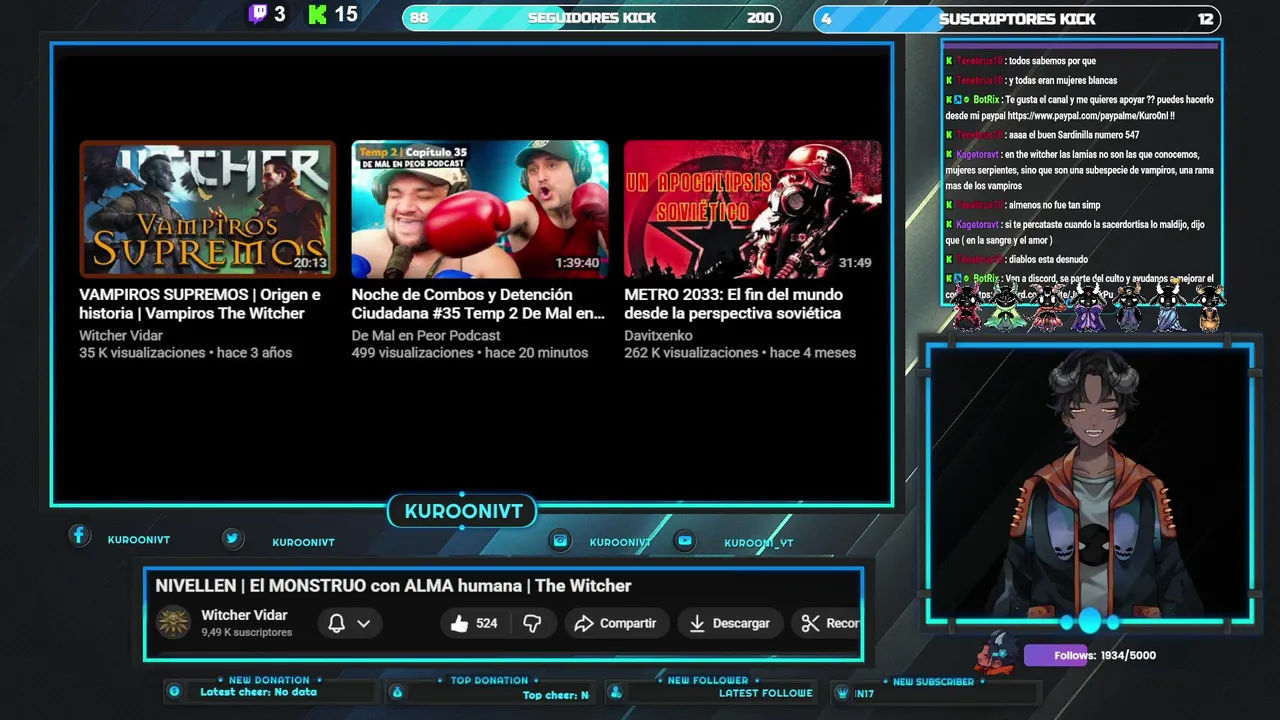Click the Twitter bird icon
Viewport: 1280px width, 720px height.
[232, 538]
